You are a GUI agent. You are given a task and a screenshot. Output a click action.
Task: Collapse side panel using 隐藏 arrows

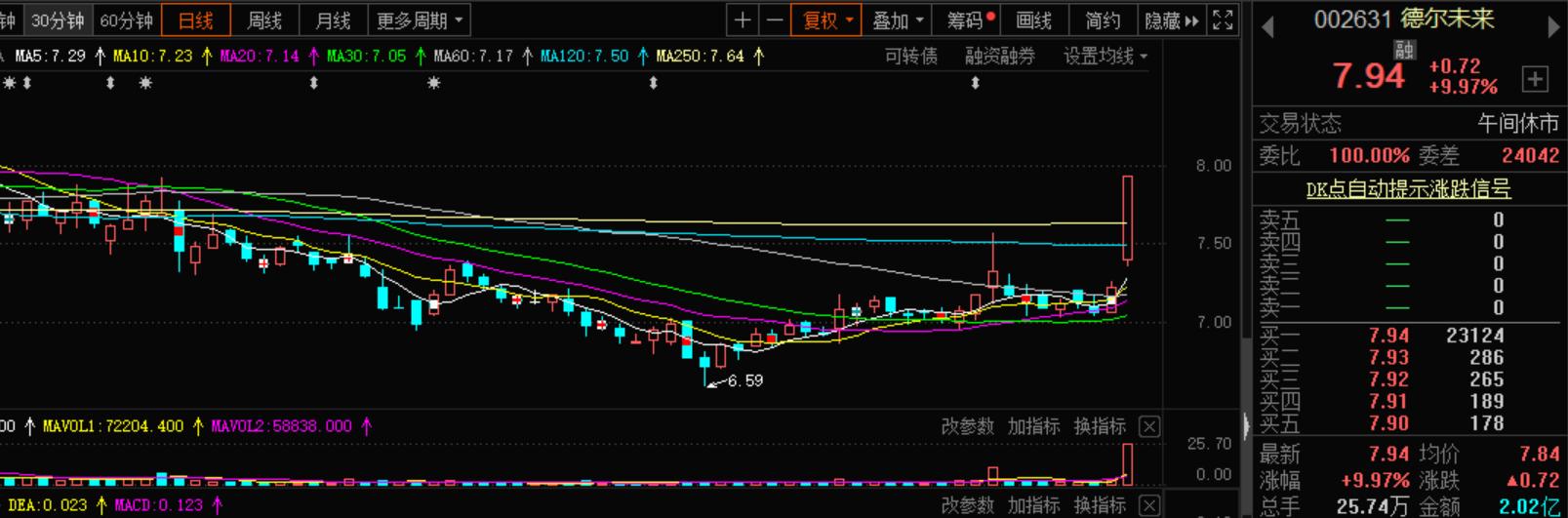(x=1172, y=20)
